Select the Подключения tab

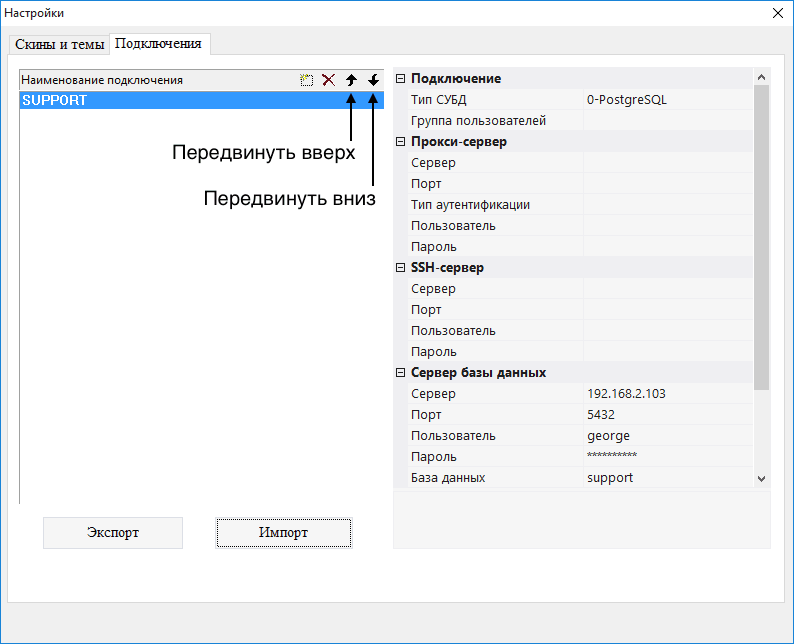pos(159,44)
